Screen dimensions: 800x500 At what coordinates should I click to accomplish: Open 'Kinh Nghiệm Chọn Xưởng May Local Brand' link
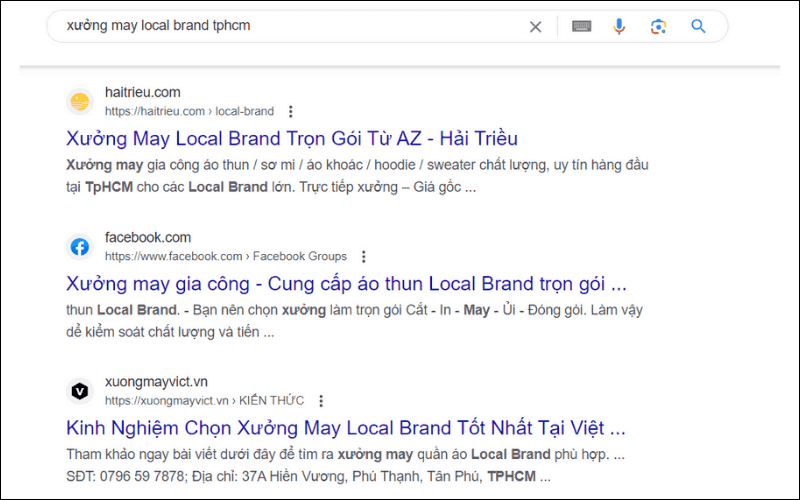[x=345, y=428]
